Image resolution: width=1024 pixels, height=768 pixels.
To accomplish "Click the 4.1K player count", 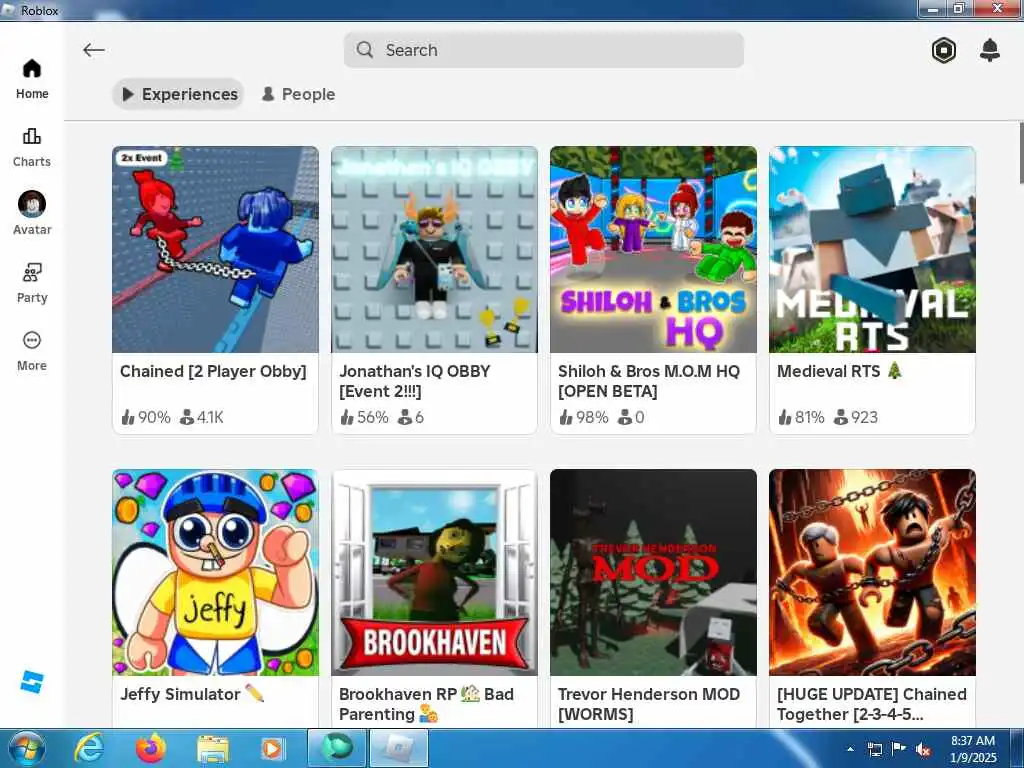I will (202, 417).
